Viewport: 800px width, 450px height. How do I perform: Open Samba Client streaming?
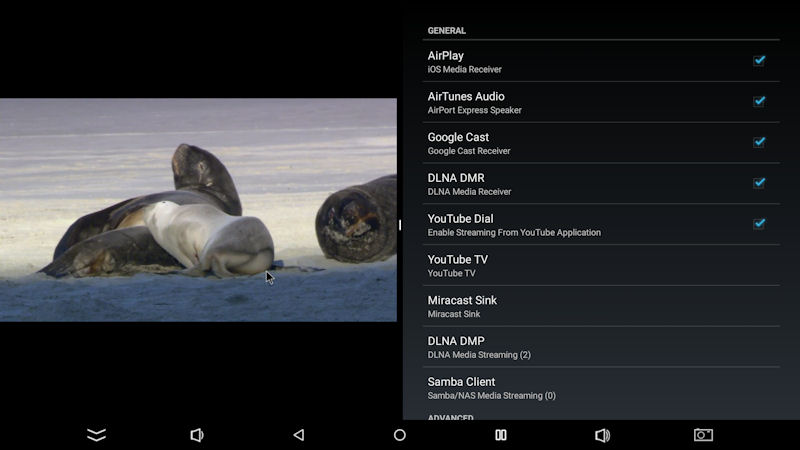[601, 388]
